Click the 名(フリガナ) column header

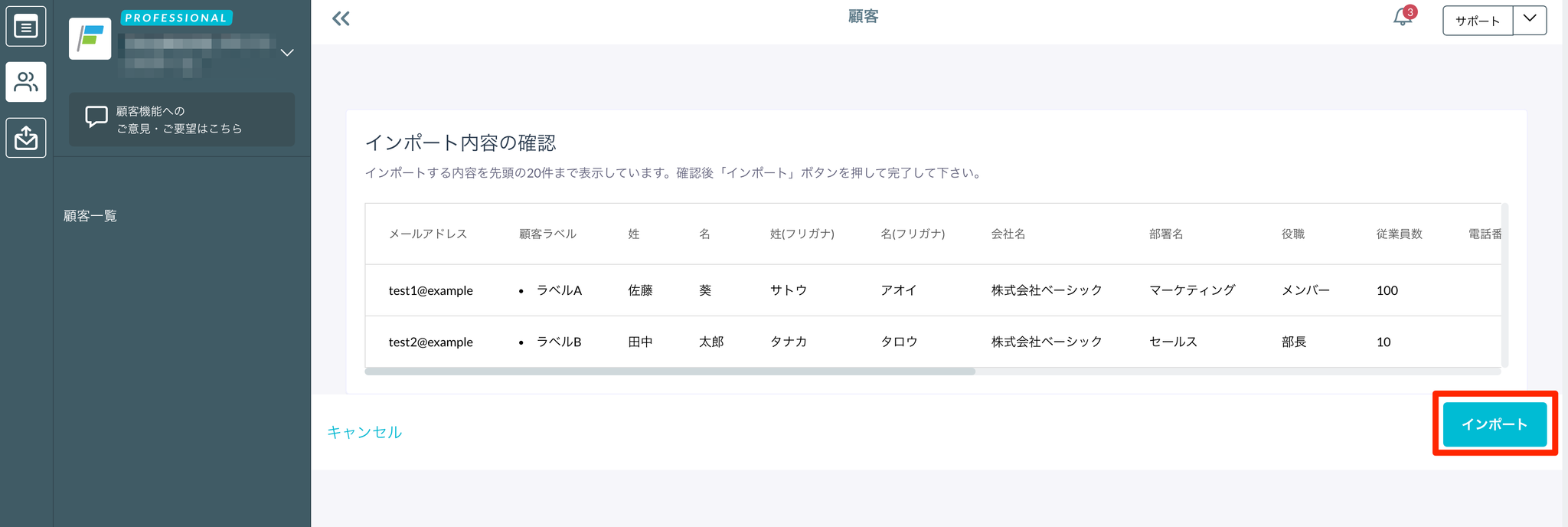(913, 234)
